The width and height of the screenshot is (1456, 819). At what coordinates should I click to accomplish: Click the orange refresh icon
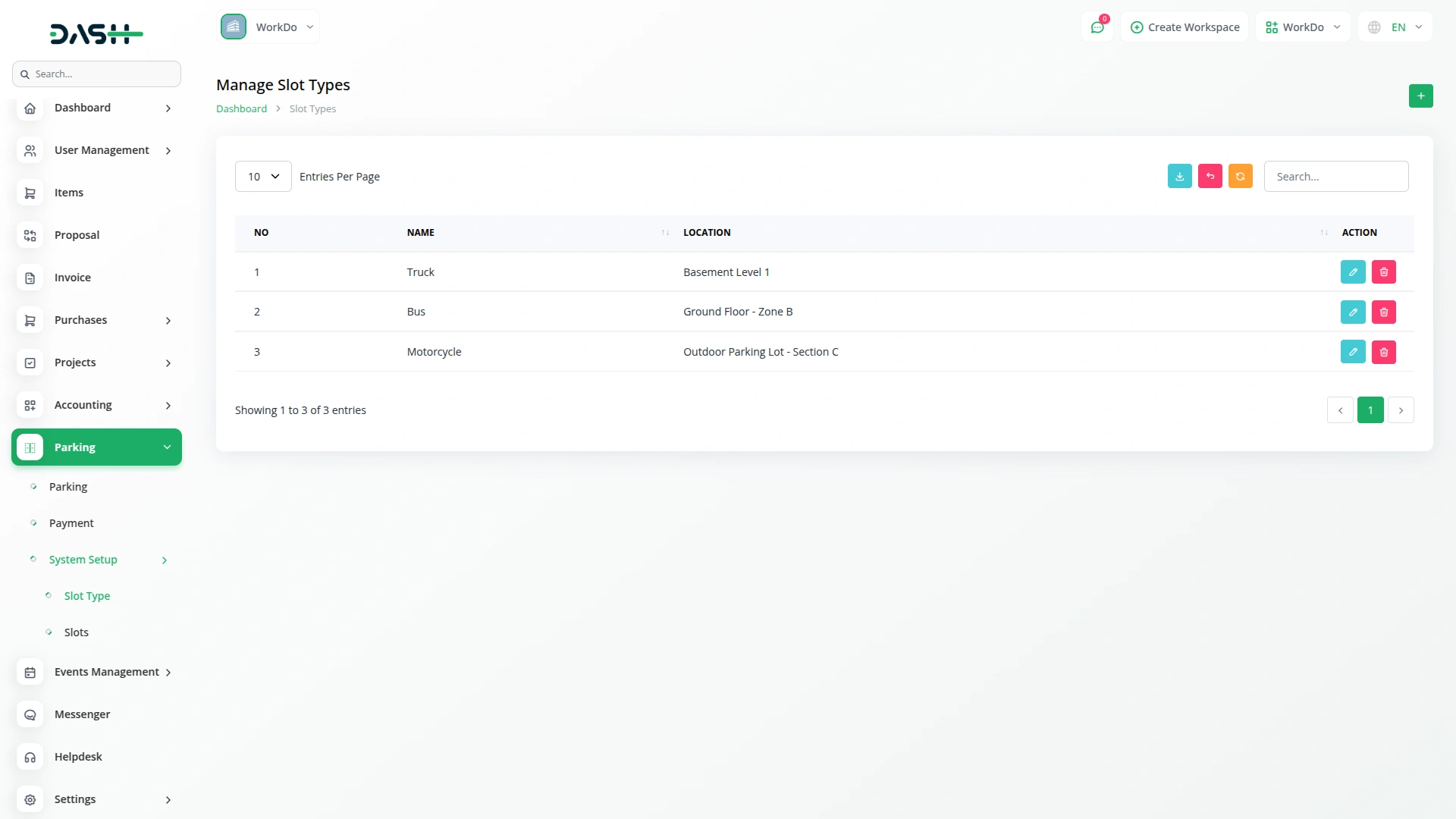(1240, 176)
